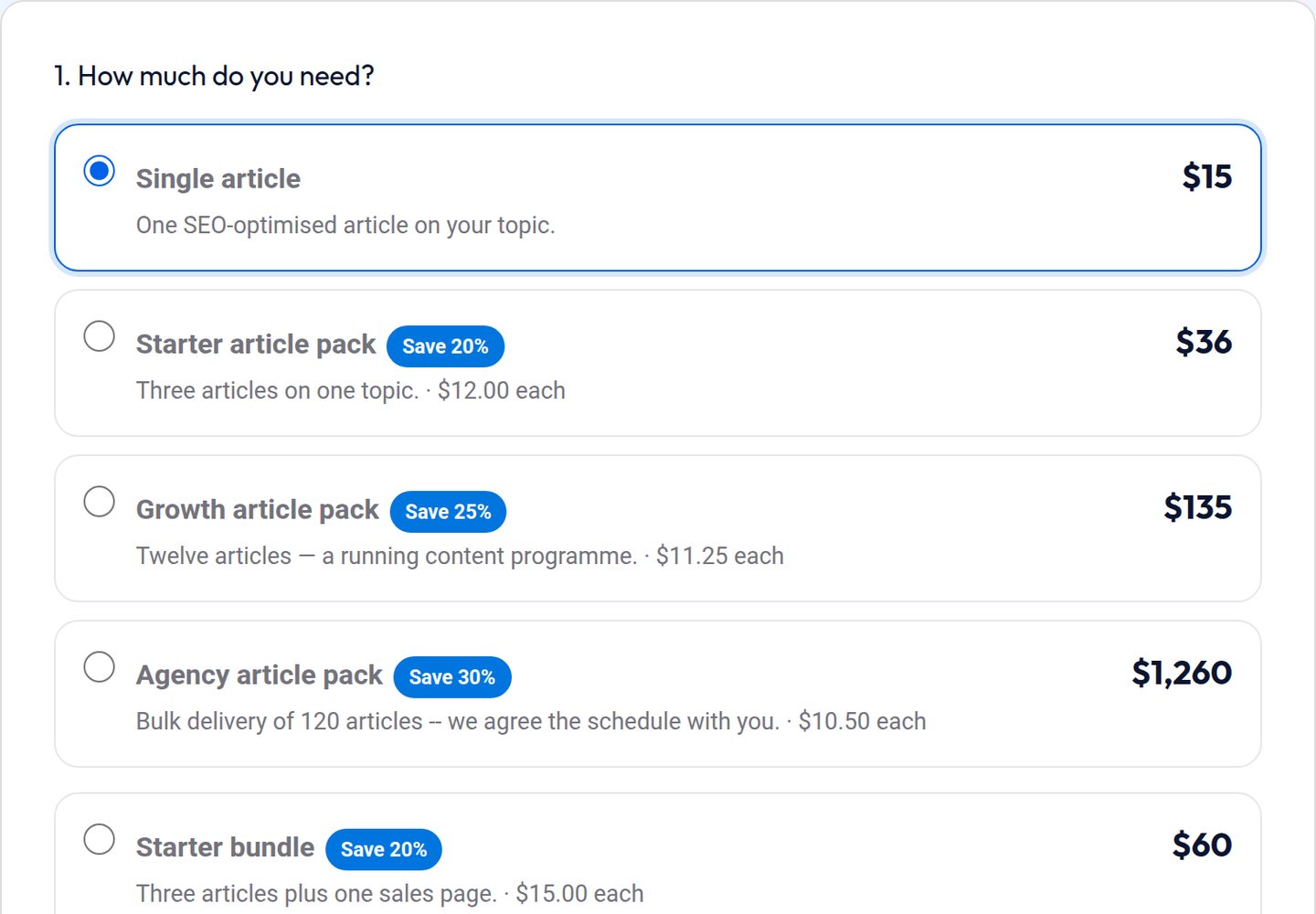
Task: Click the Save 25% badge
Action: pyautogui.click(x=448, y=512)
